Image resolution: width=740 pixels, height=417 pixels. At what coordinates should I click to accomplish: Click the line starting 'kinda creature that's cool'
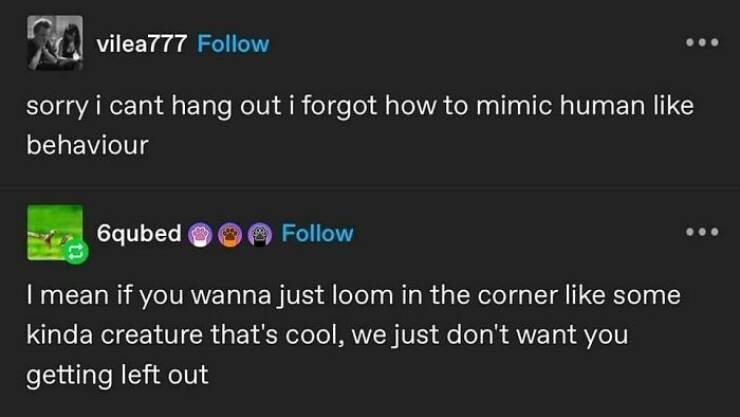point(327,335)
